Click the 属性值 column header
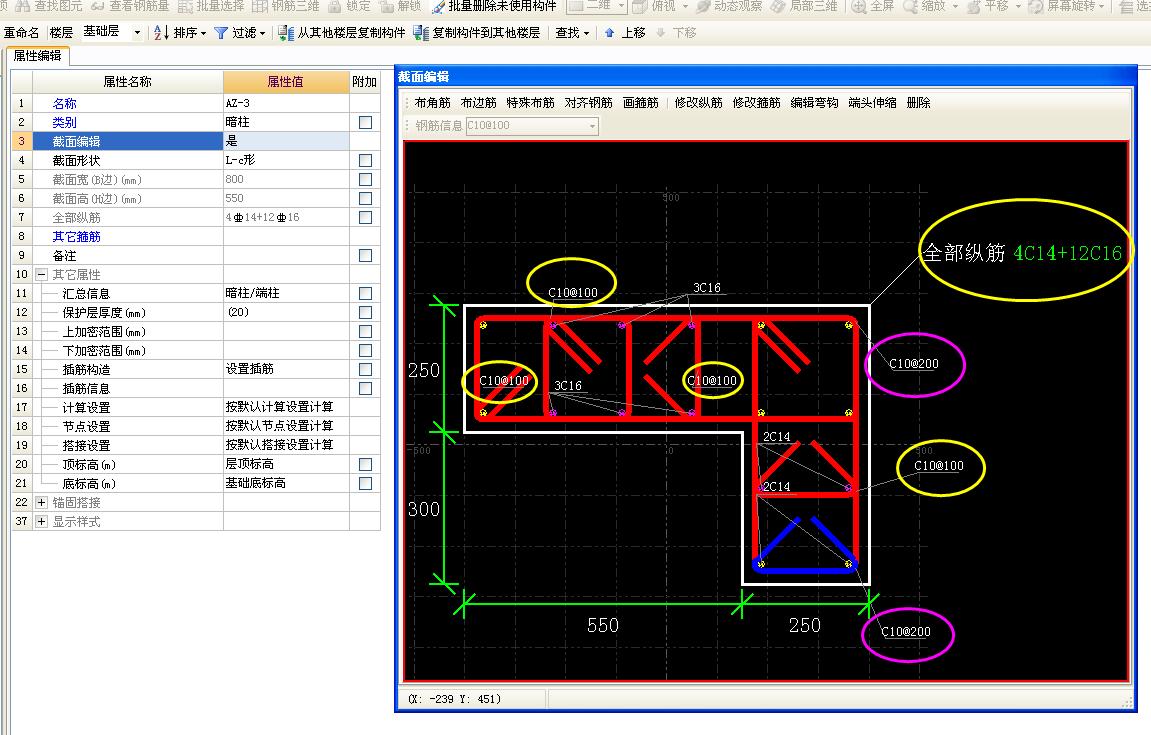The width and height of the screenshot is (1151, 735). (286, 82)
